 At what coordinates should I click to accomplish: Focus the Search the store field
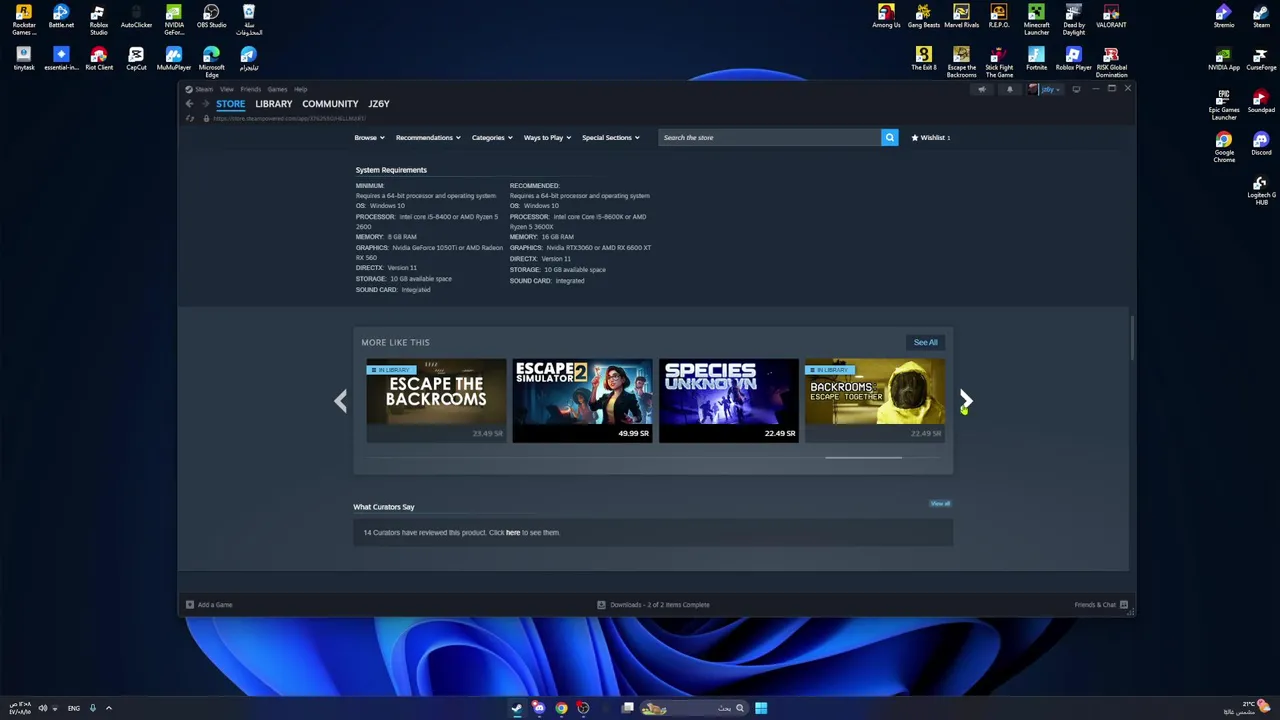(x=768, y=137)
